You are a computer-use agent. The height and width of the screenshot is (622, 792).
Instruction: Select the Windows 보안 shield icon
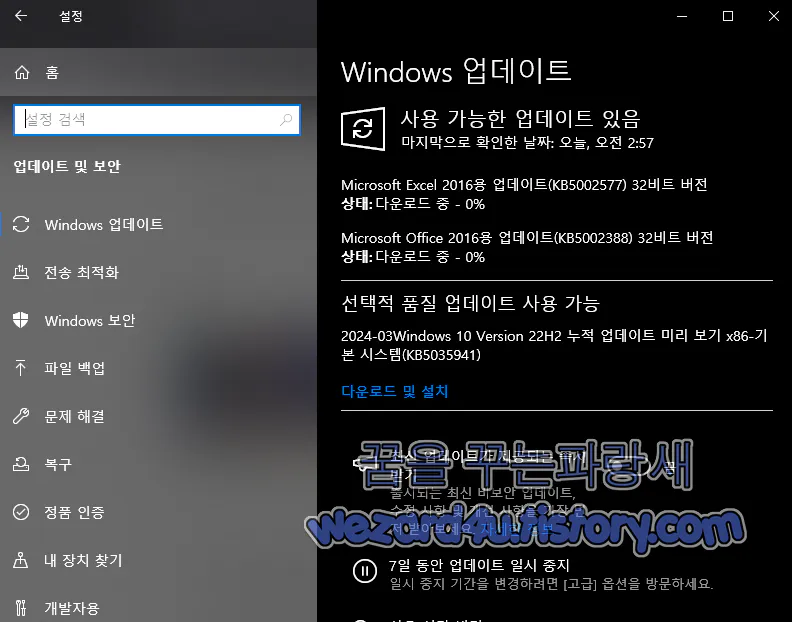[x=21, y=320]
